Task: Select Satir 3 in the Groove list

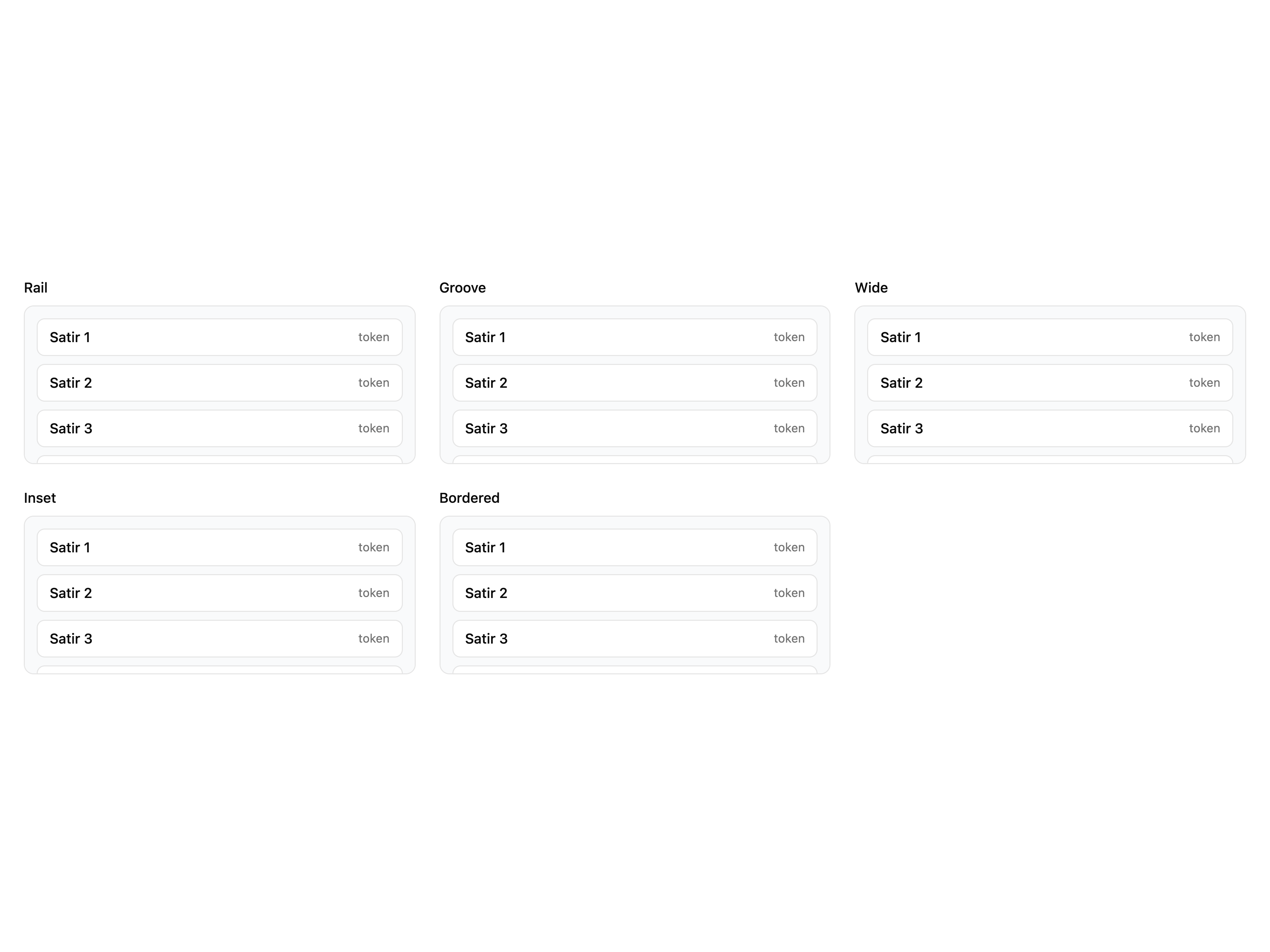Action: click(634, 428)
